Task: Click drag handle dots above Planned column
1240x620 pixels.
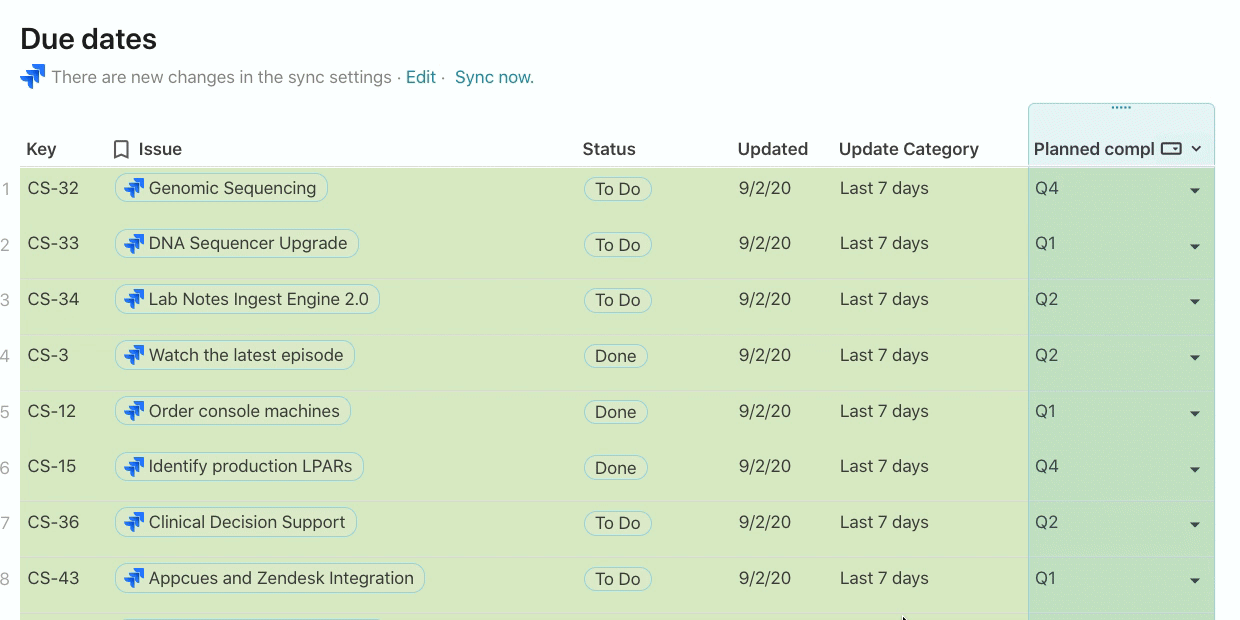Action: point(1121,107)
